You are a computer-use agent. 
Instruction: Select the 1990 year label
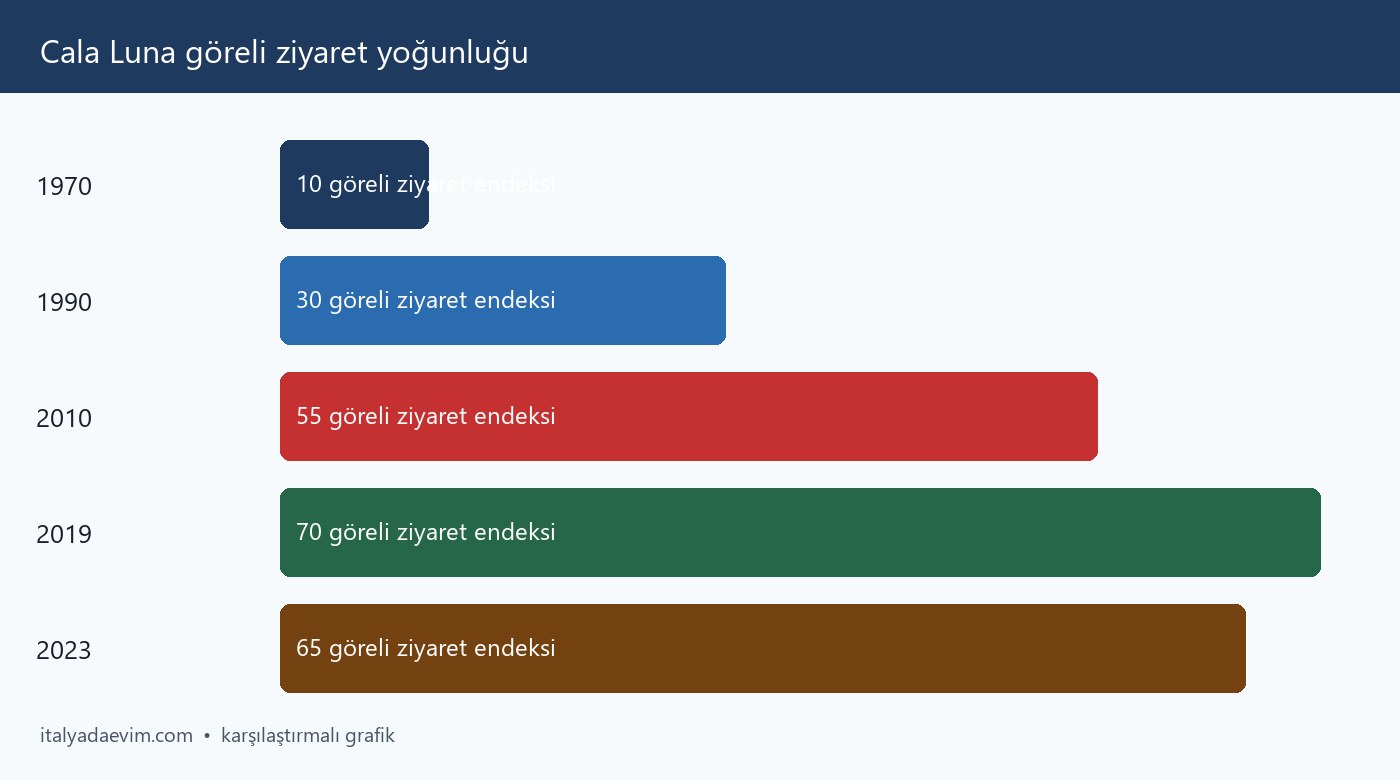pyautogui.click(x=64, y=302)
